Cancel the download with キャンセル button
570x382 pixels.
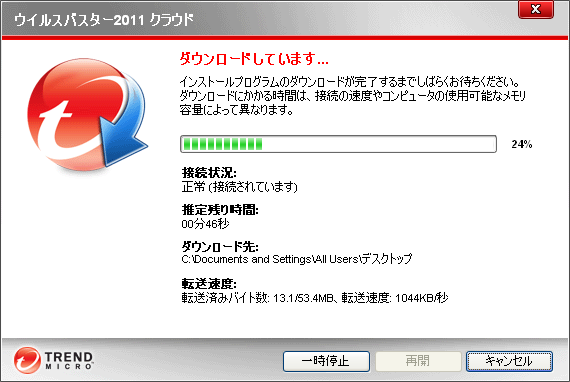coord(509,361)
